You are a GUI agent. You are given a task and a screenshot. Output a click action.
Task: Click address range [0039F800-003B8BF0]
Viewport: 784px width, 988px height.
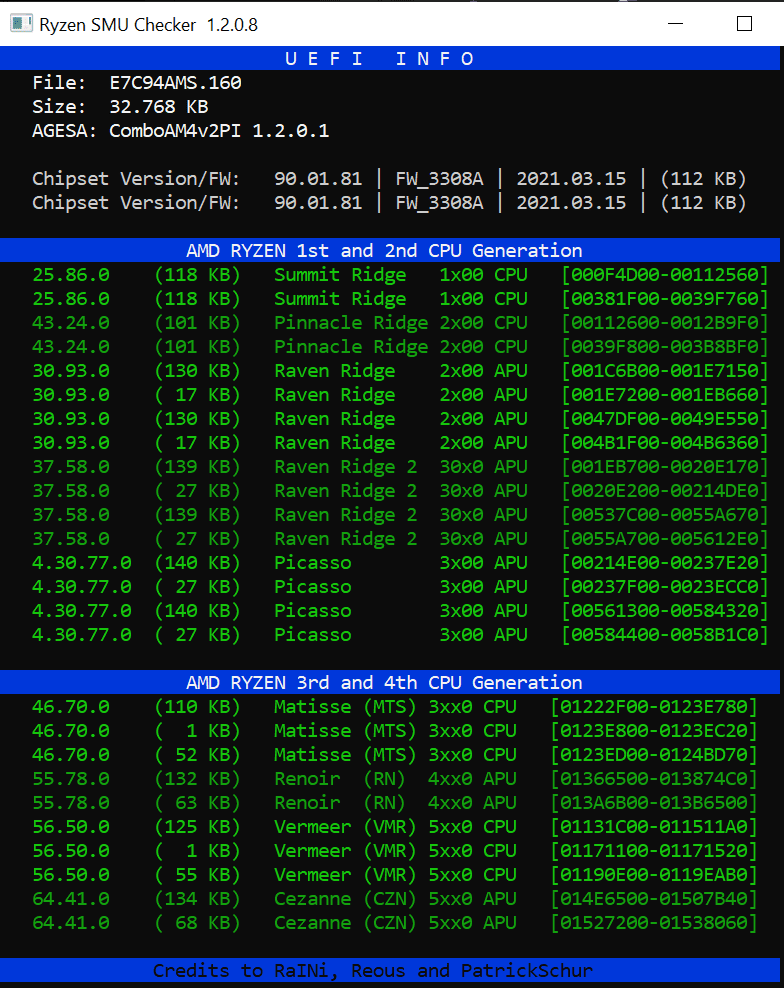click(x=665, y=347)
